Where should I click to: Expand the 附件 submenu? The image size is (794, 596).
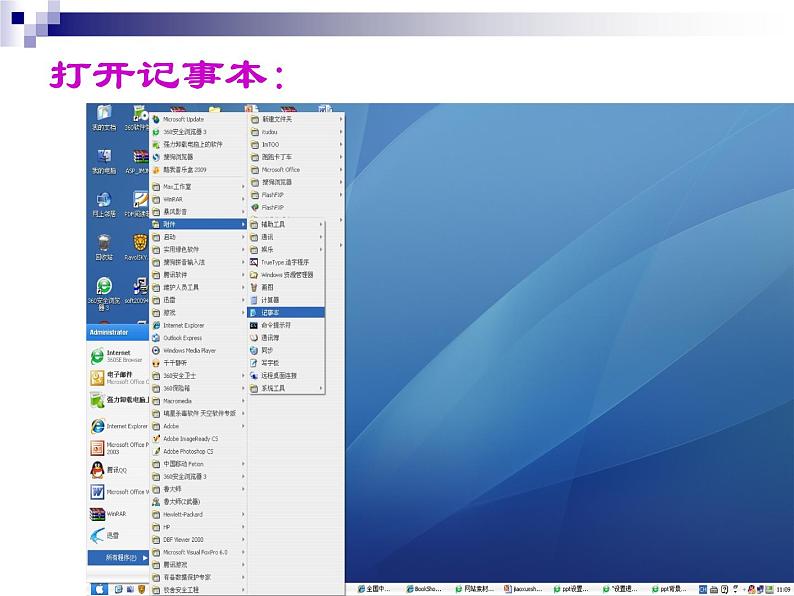198,224
